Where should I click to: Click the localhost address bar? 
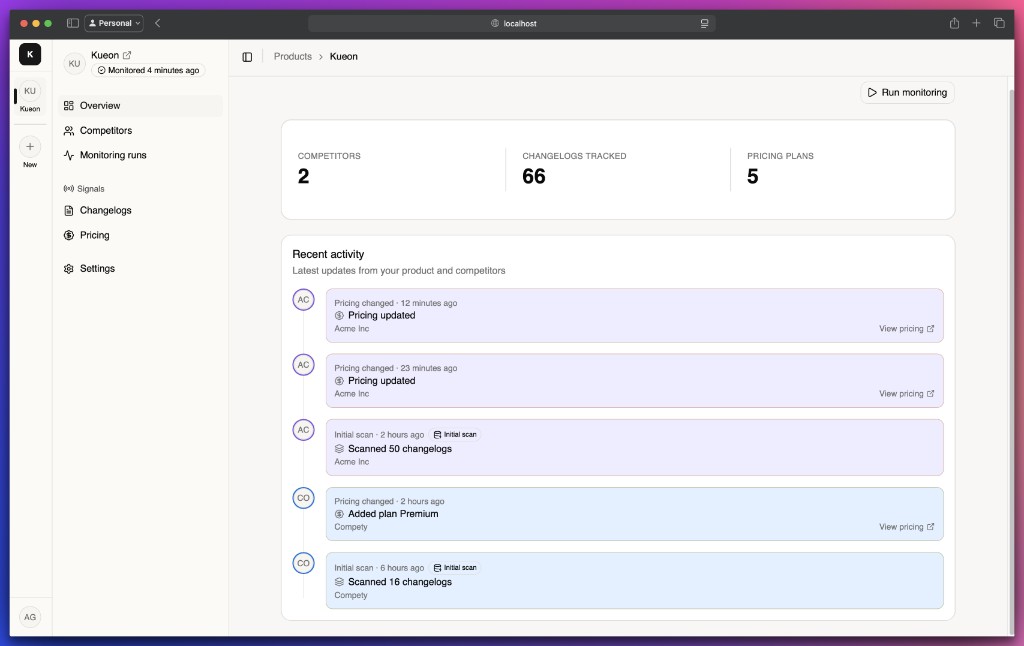512,24
